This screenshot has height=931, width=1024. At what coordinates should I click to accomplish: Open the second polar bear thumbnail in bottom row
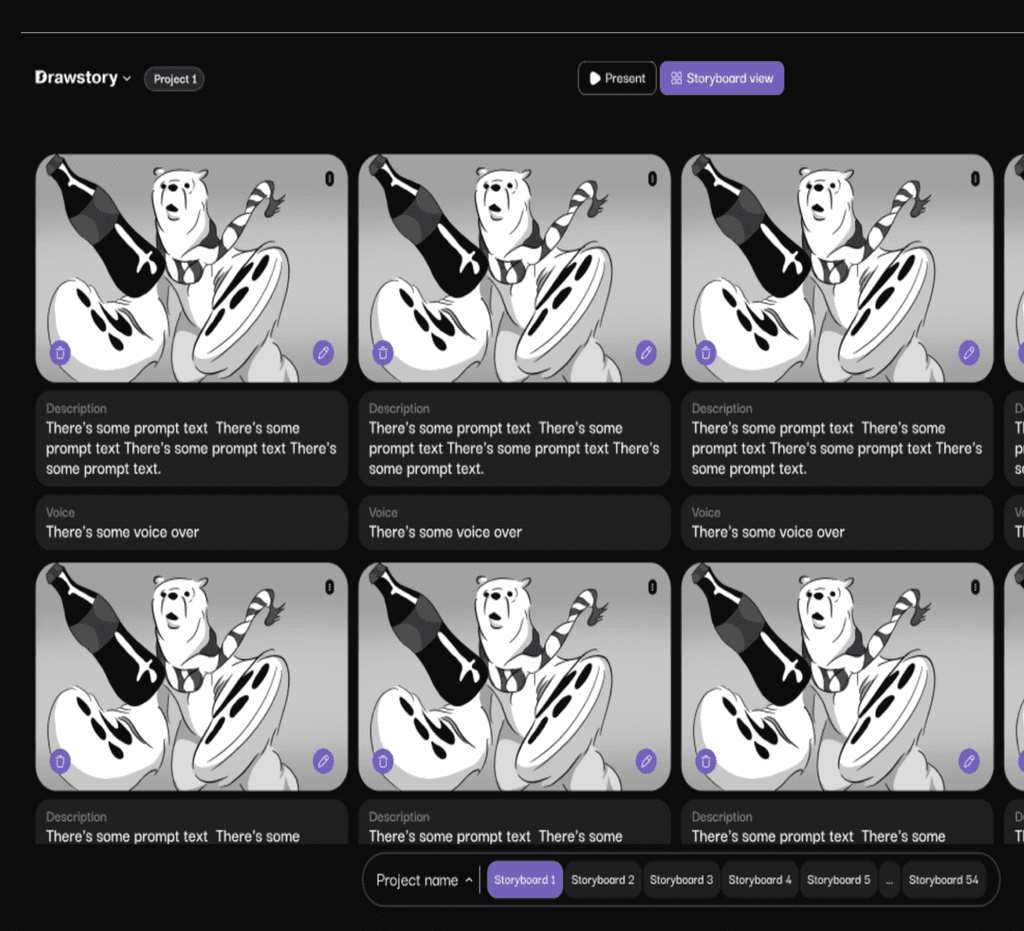(x=515, y=676)
